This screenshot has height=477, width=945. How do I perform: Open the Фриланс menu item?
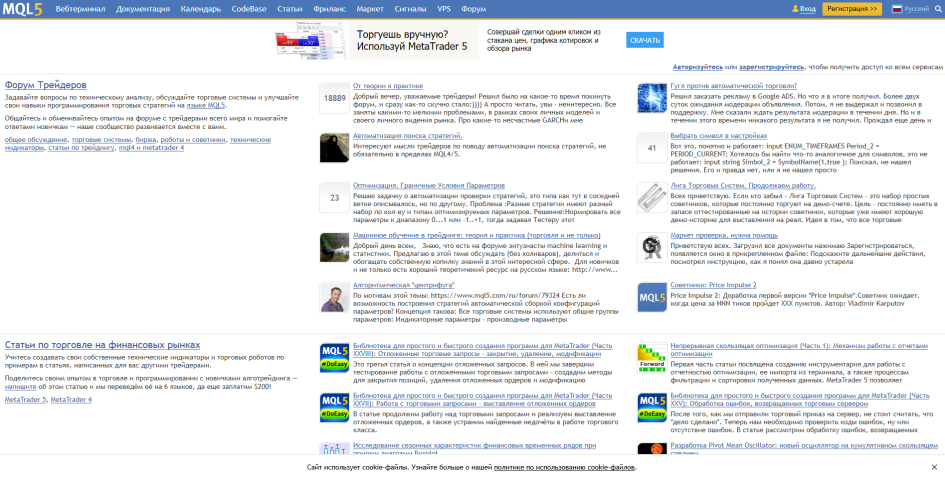[x=330, y=9]
